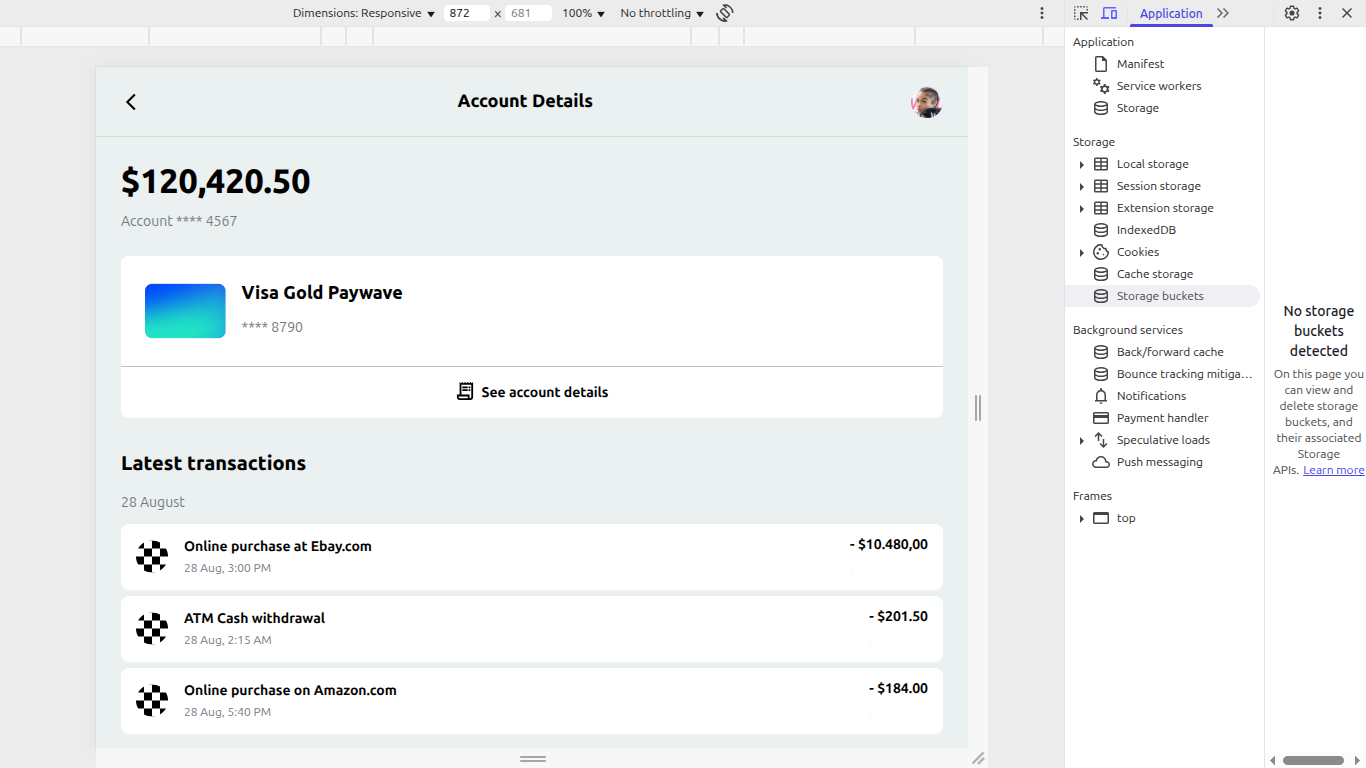
Task: Expand the top frame tree arrow
Action: tap(1081, 519)
